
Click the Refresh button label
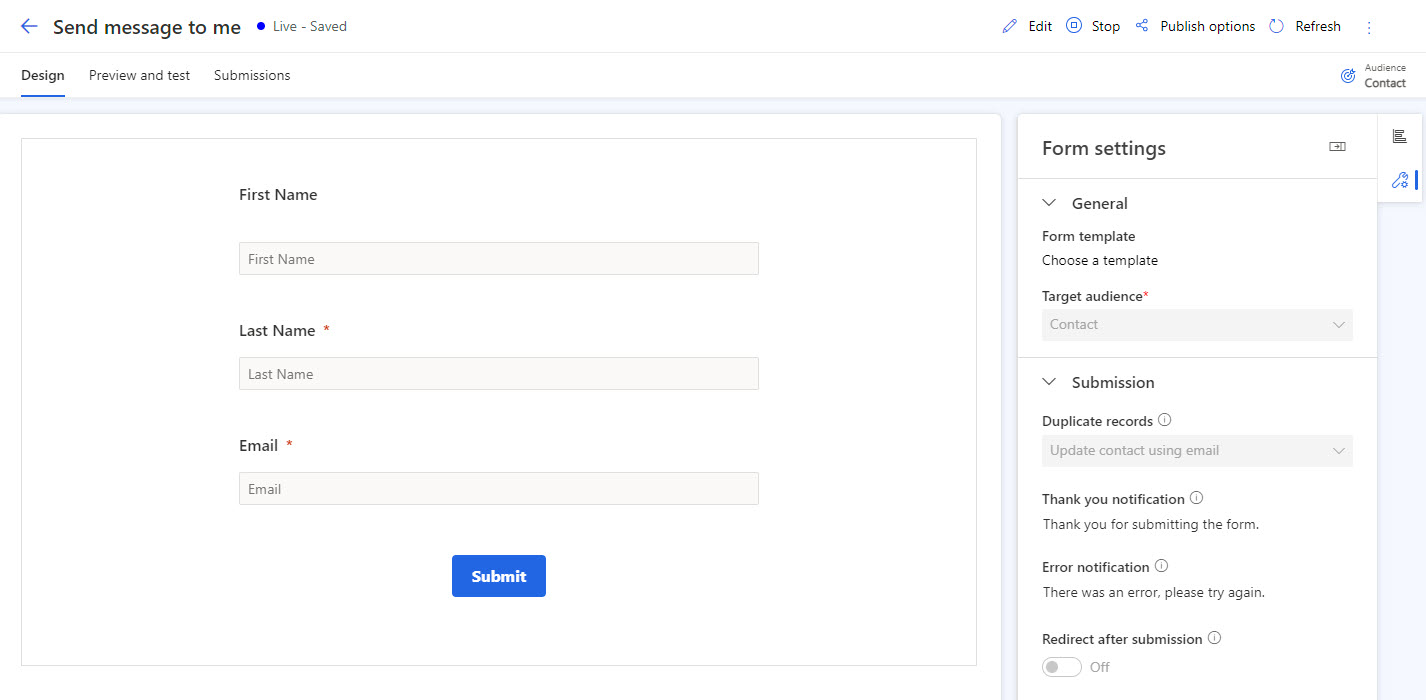point(1318,27)
